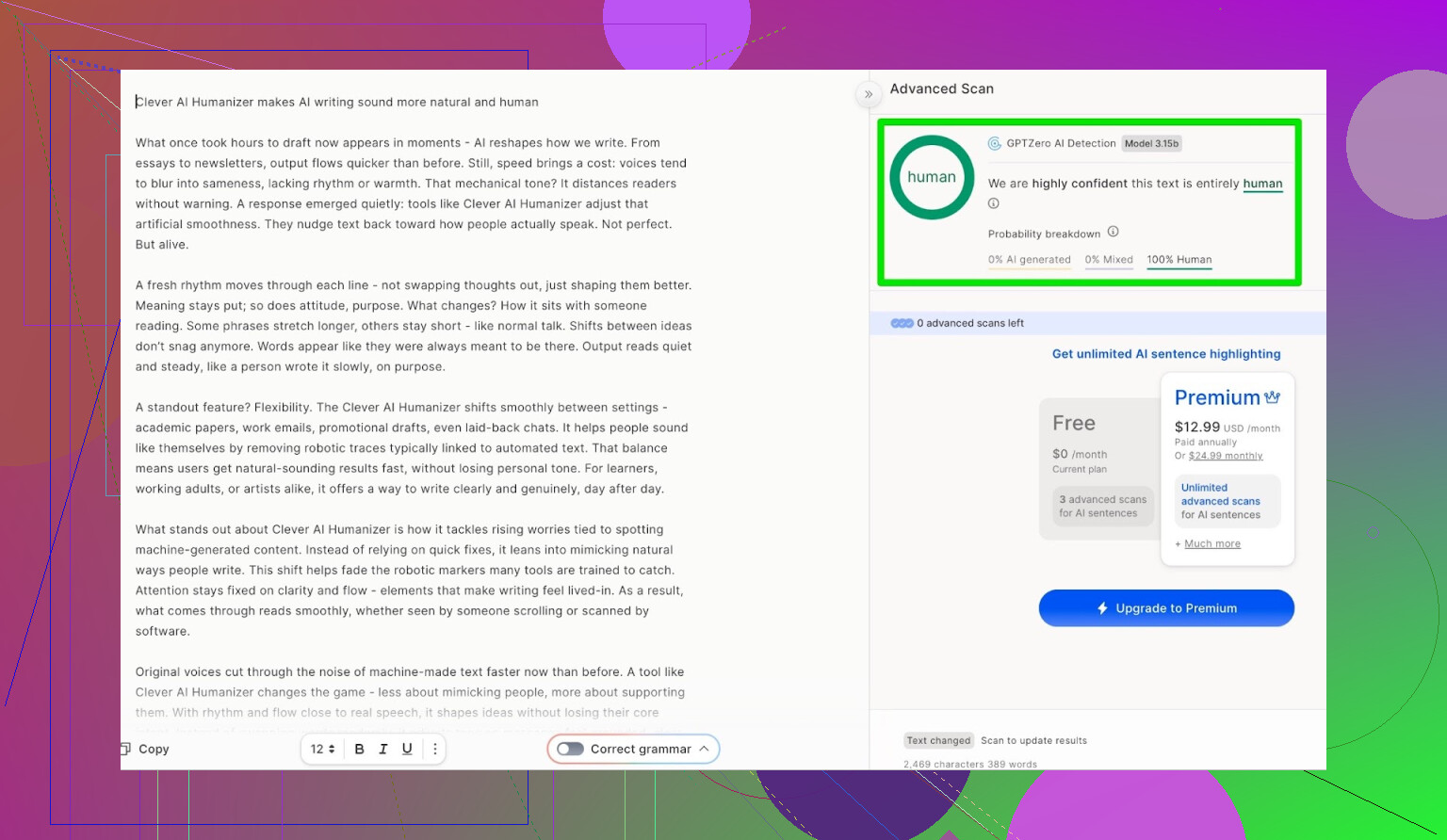Select the 0% AI generated breakdown tab

click(1029, 260)
